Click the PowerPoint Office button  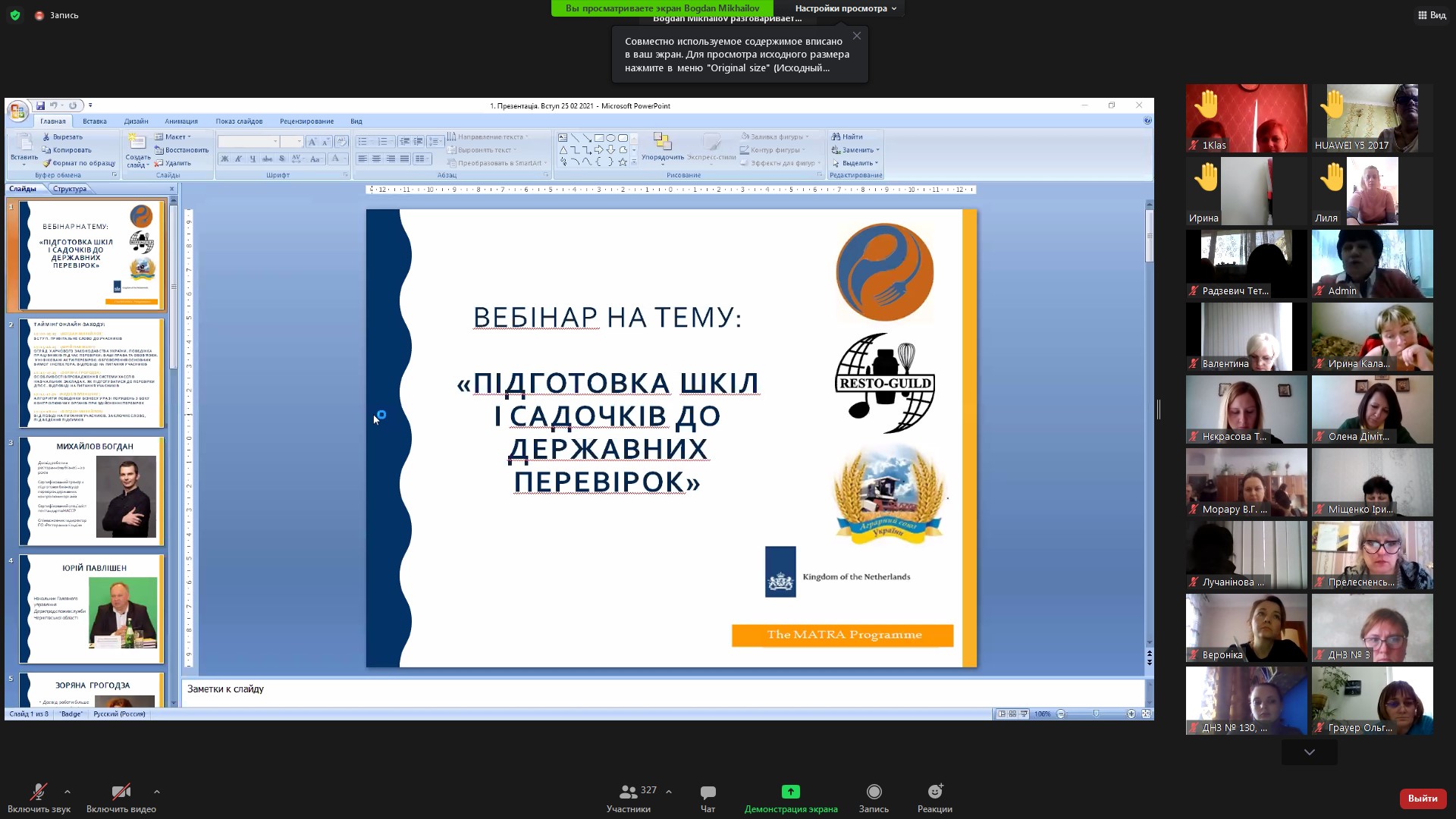click(17, 111)
